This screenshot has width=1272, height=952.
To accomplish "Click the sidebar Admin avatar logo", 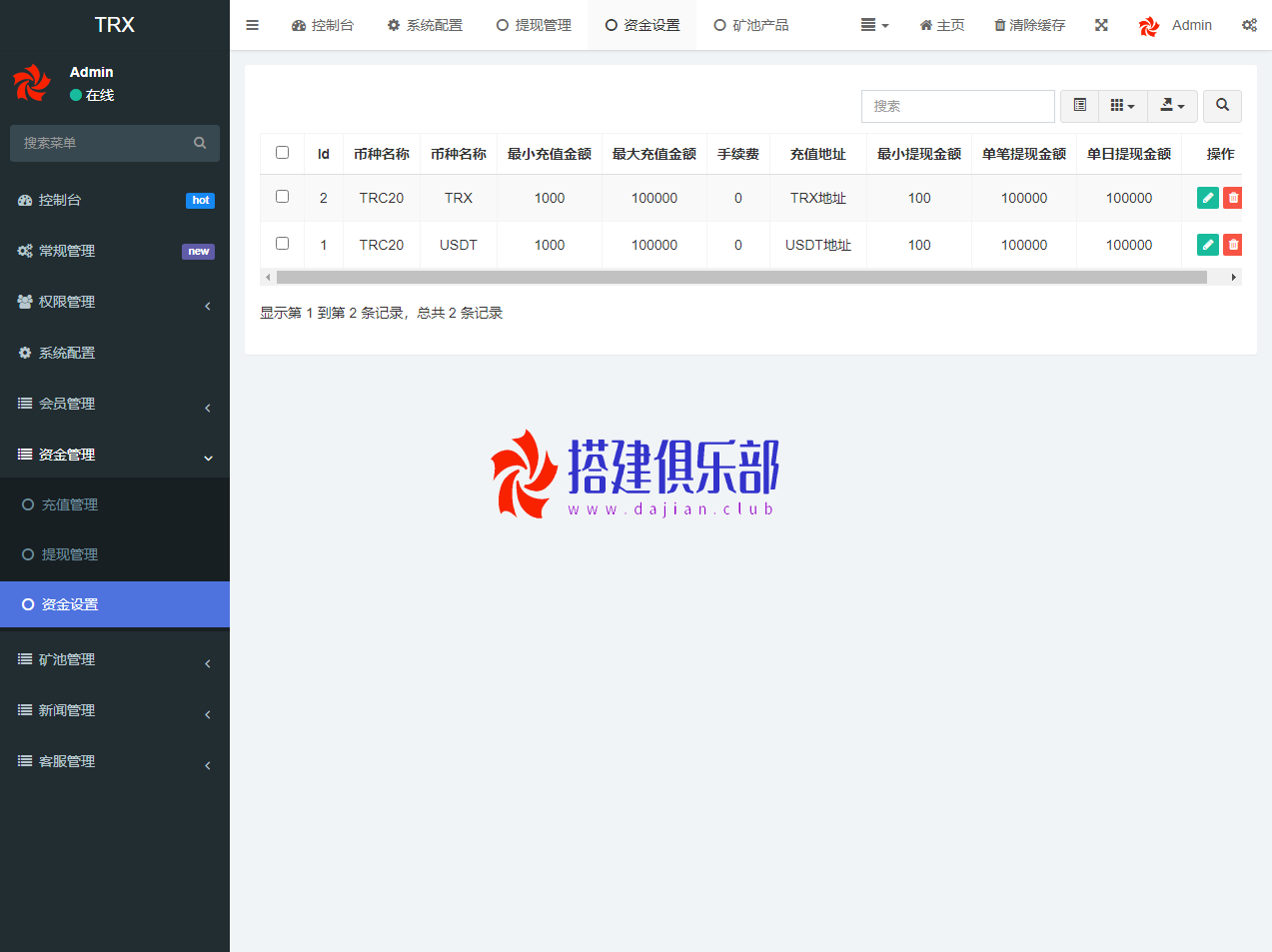I will point(32,83).
